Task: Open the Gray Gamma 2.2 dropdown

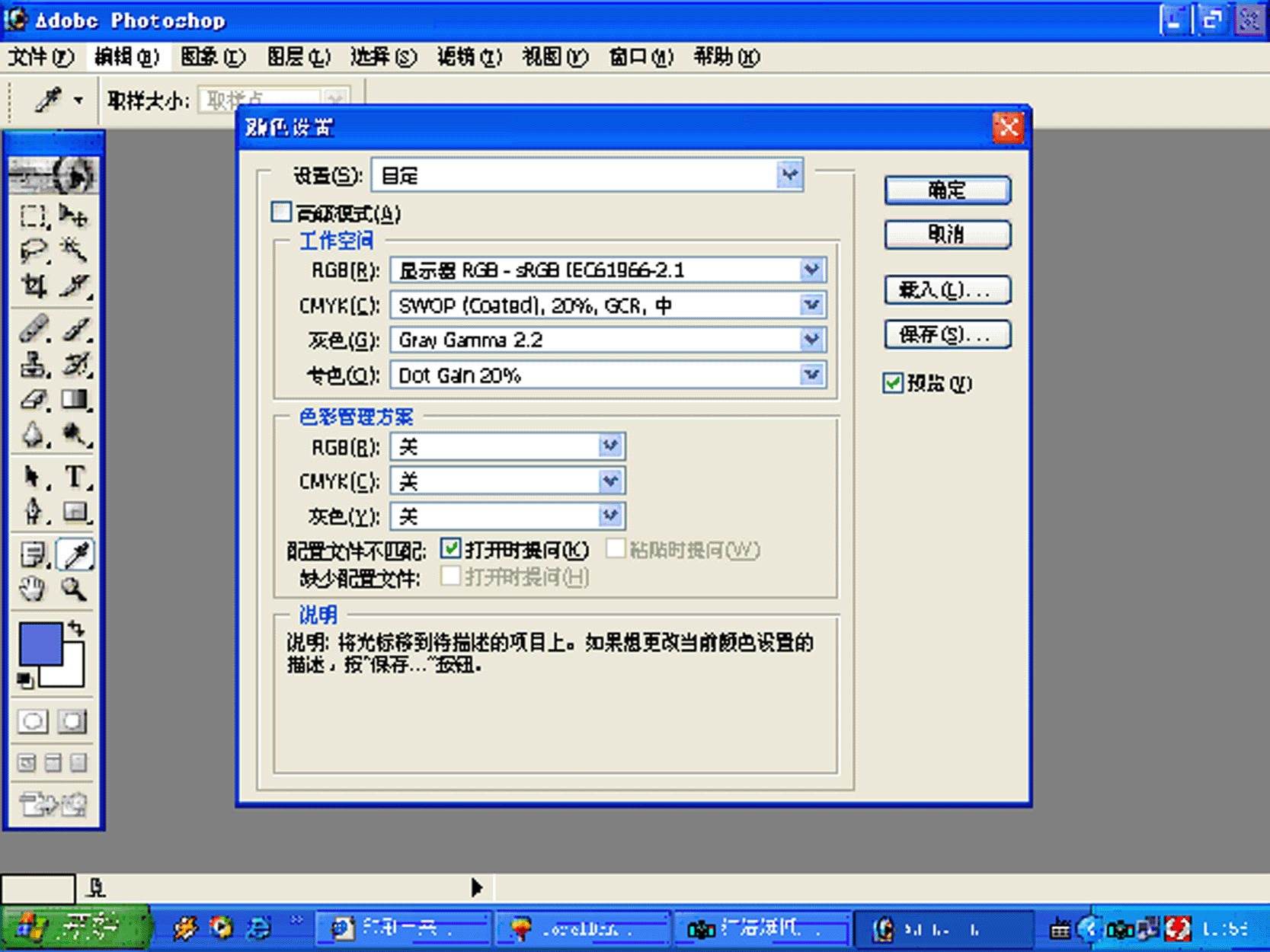Action: pos(811,340)
